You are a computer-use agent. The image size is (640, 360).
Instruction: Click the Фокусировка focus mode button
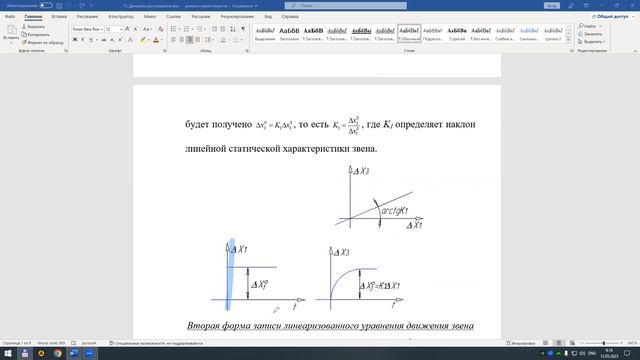[x=520, y=343]
